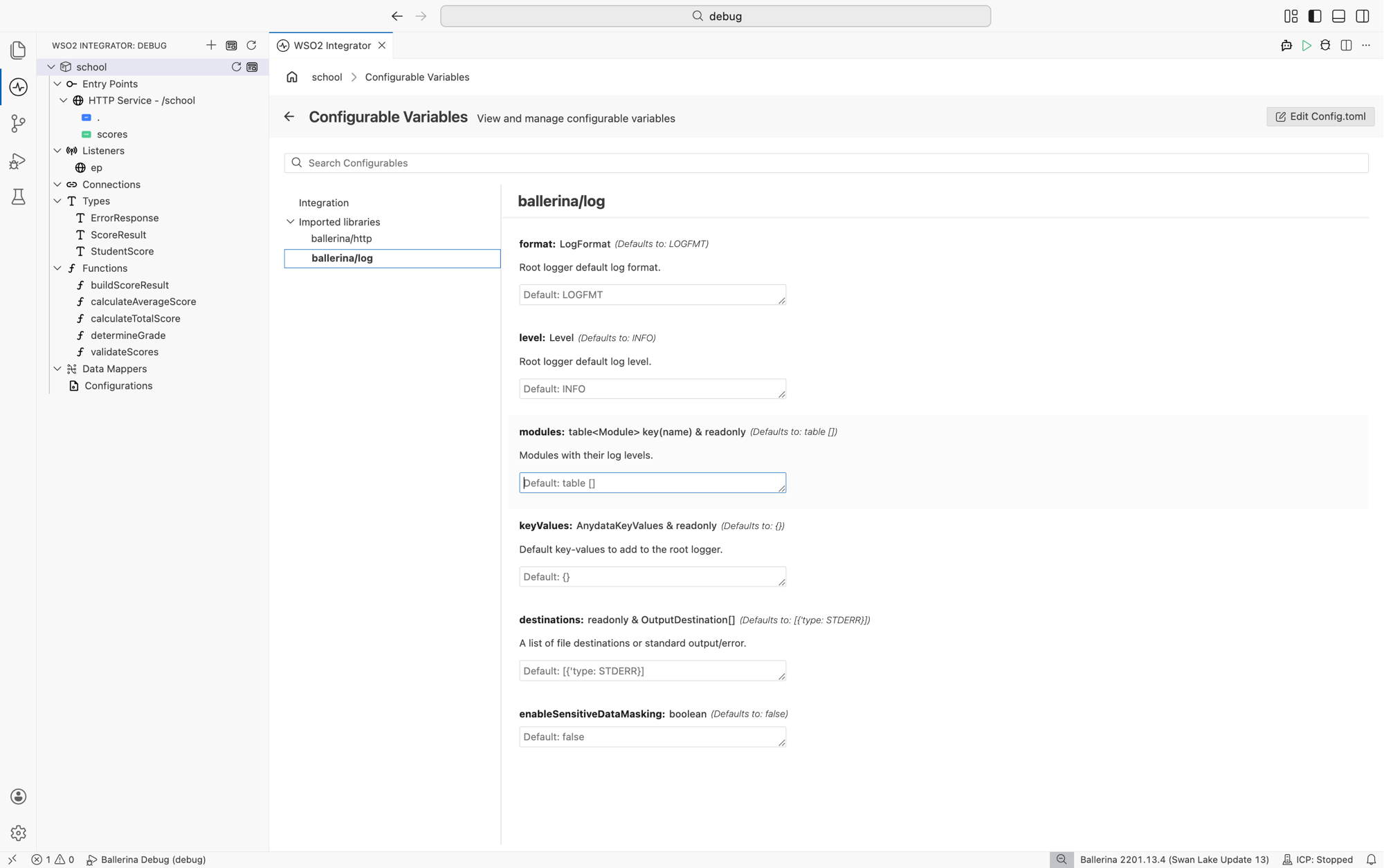The image size is (1384, 868).
Task: Open Configurations in the tree
Action: pos(118,386)
